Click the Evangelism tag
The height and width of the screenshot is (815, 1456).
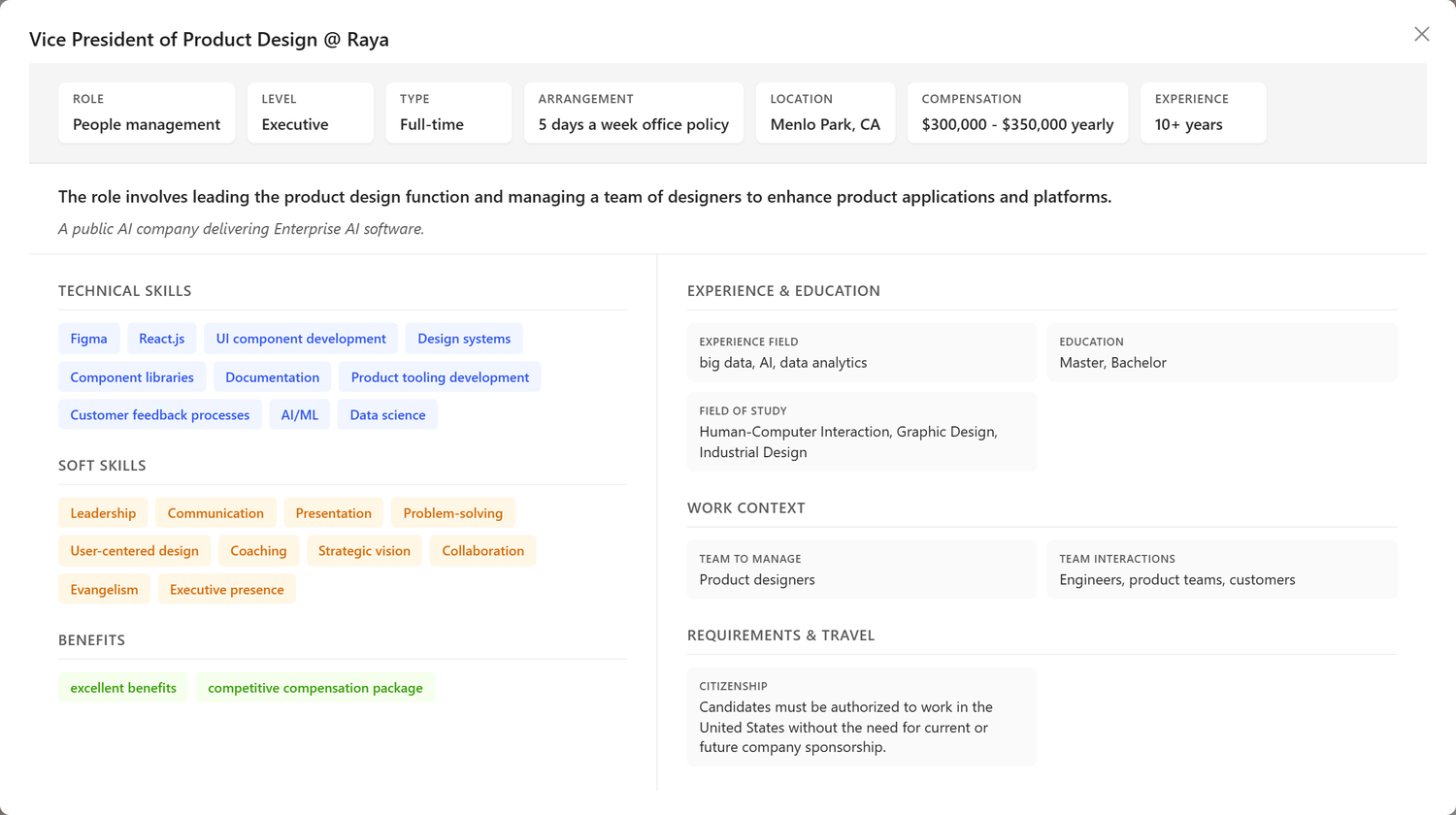click(x=104, y=589)
